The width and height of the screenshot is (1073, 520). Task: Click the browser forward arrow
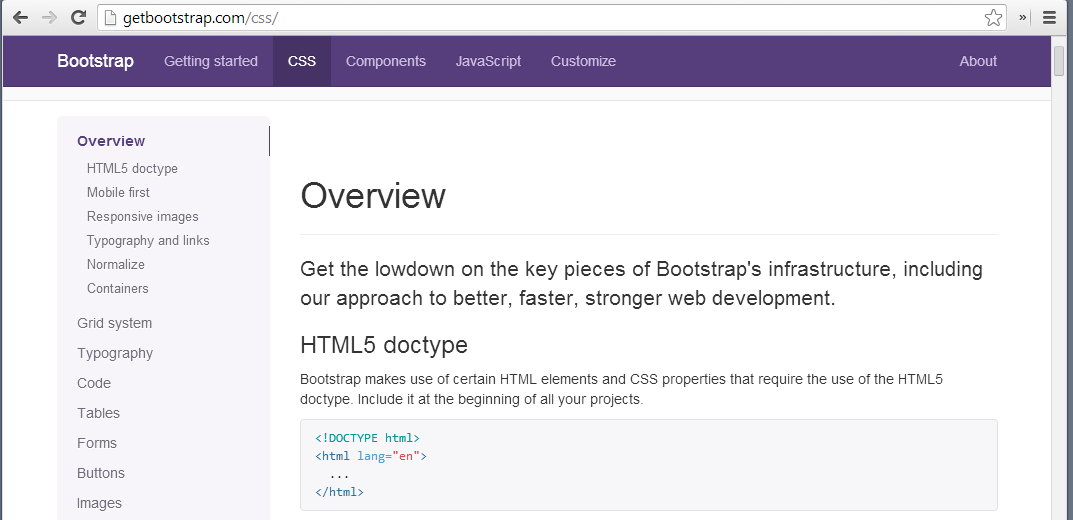coord(49,18)
